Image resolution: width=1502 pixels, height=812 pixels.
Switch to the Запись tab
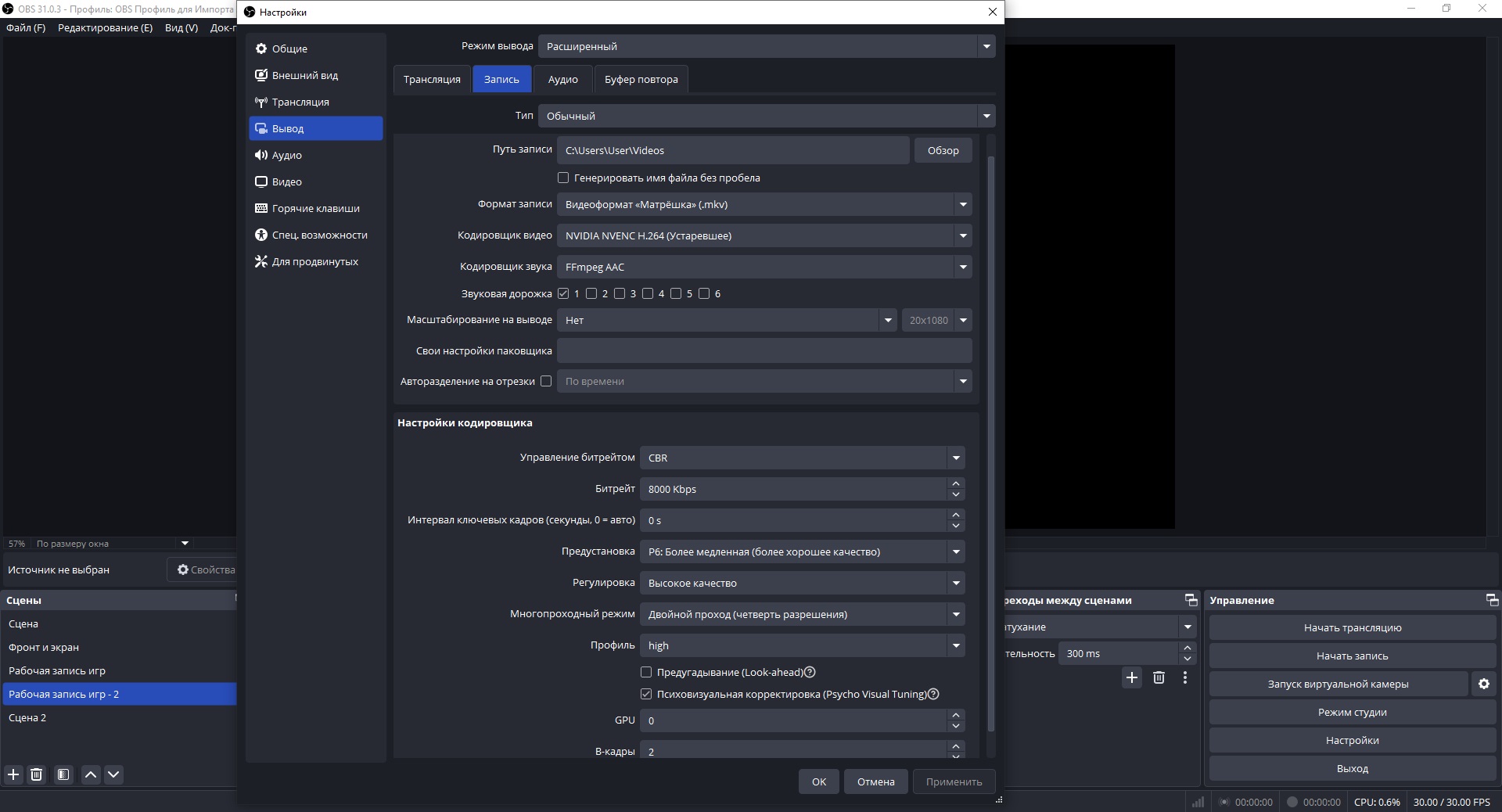click(501, 79)
